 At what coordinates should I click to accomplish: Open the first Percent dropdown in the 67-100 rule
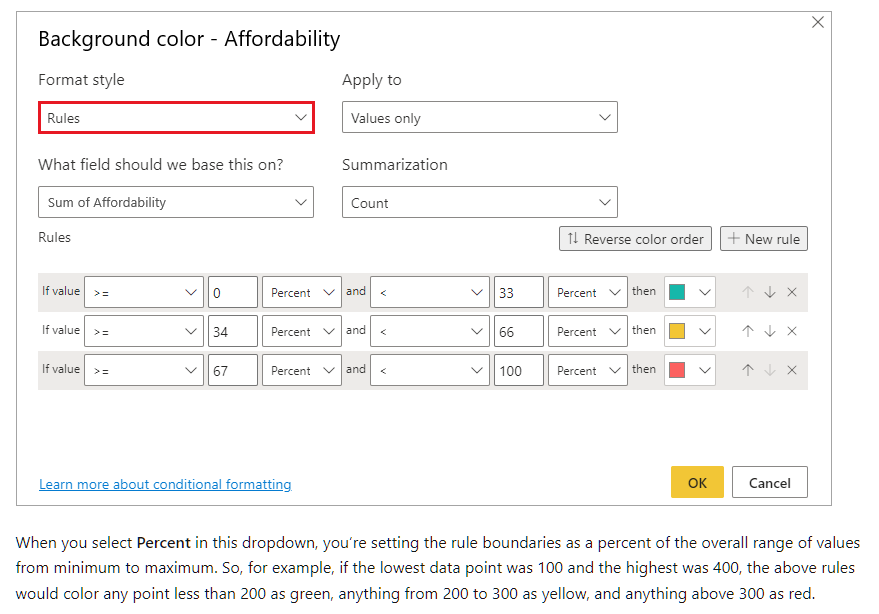click(302, 370)
